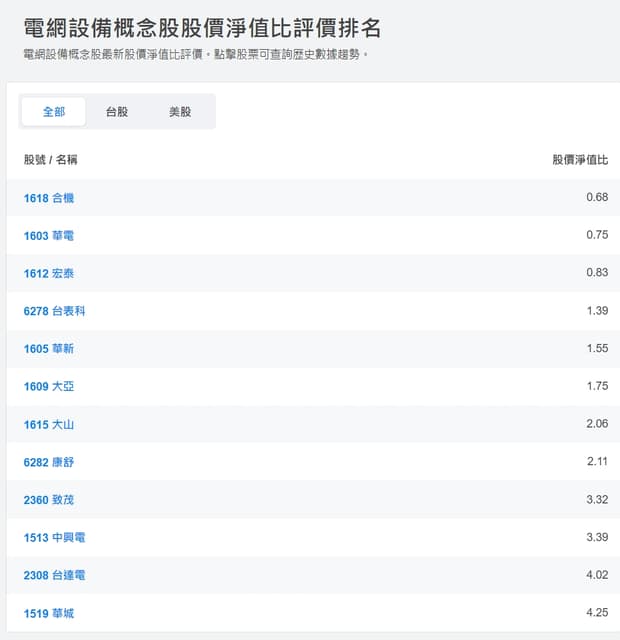Click the first 0.75 ratio value
The height and width of the screenshot is (640, 620).
tap(597, 235)
